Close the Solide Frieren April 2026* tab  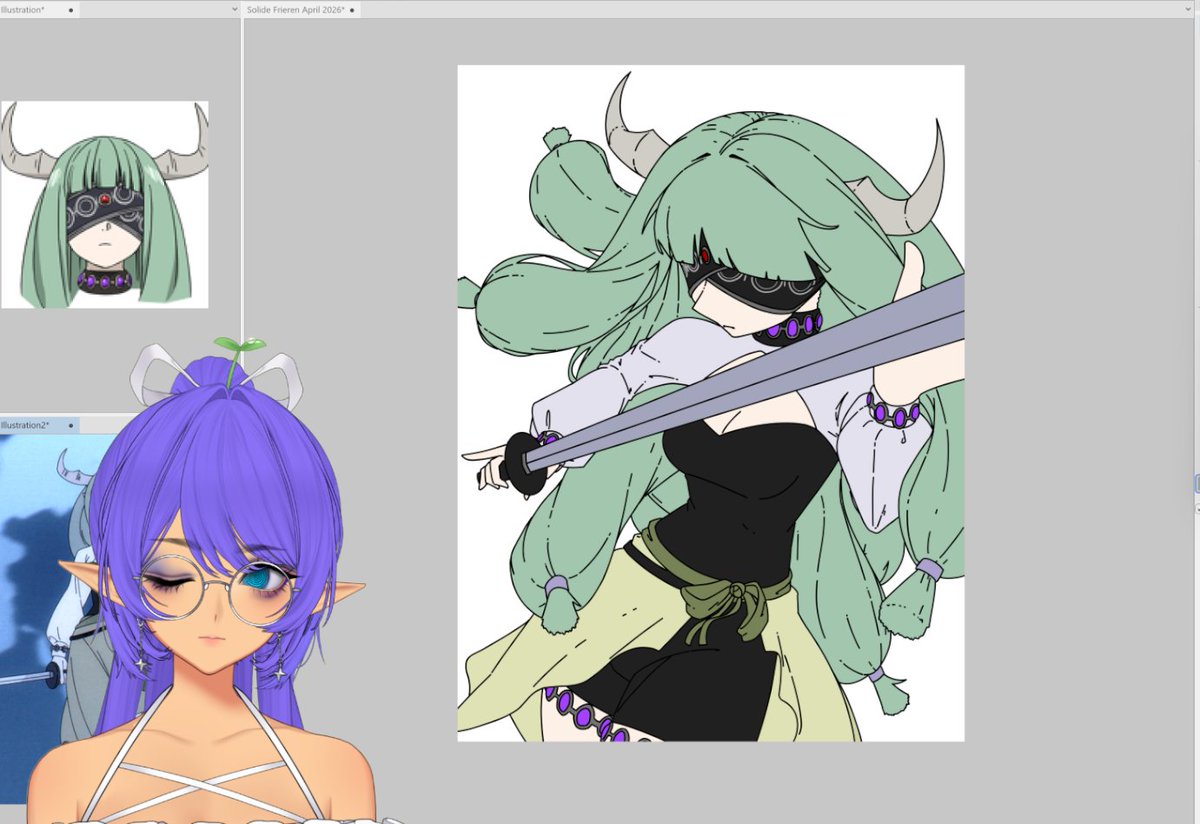pos(352,10)
